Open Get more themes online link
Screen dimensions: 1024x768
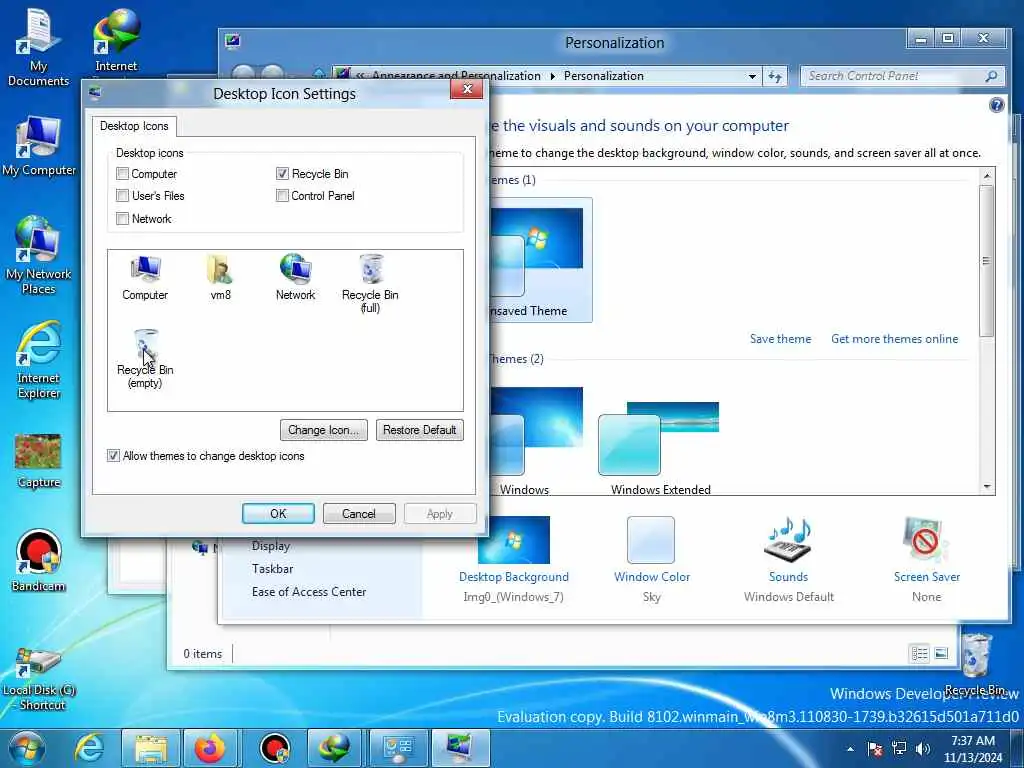pos(895,339)
